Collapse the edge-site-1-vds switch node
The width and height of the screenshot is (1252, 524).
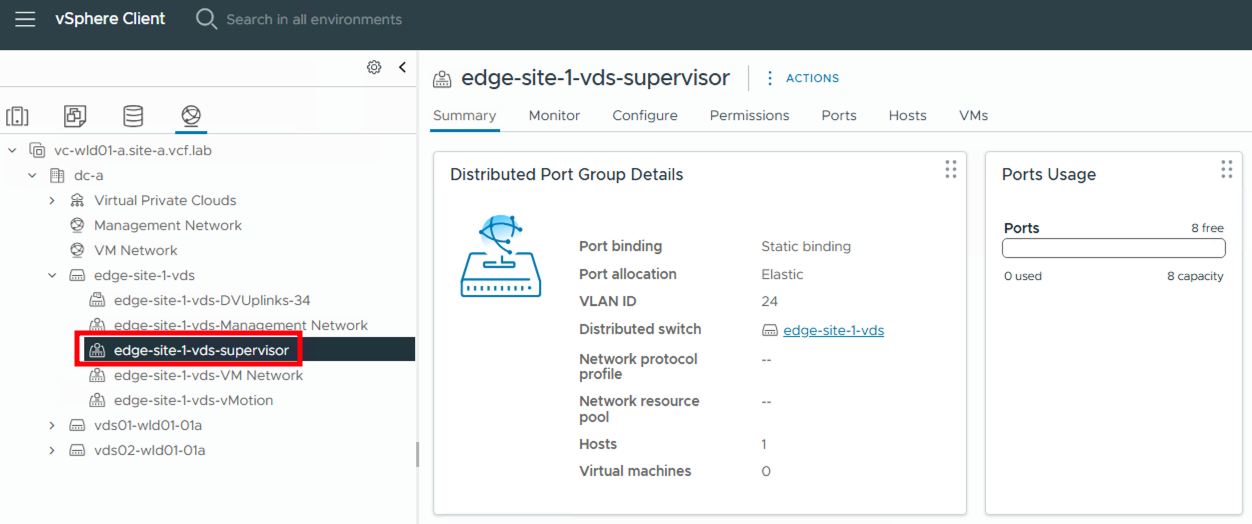[x=52, y=276]
